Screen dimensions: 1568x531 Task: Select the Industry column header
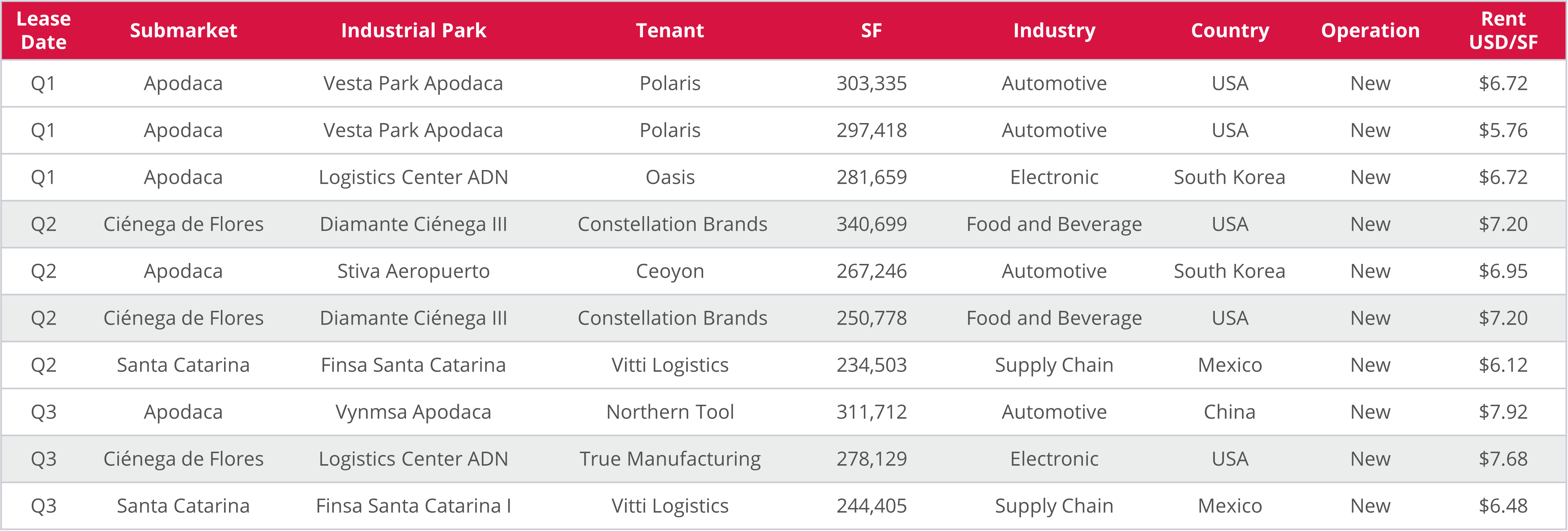pyautogui.click(x=1054, y=31)
